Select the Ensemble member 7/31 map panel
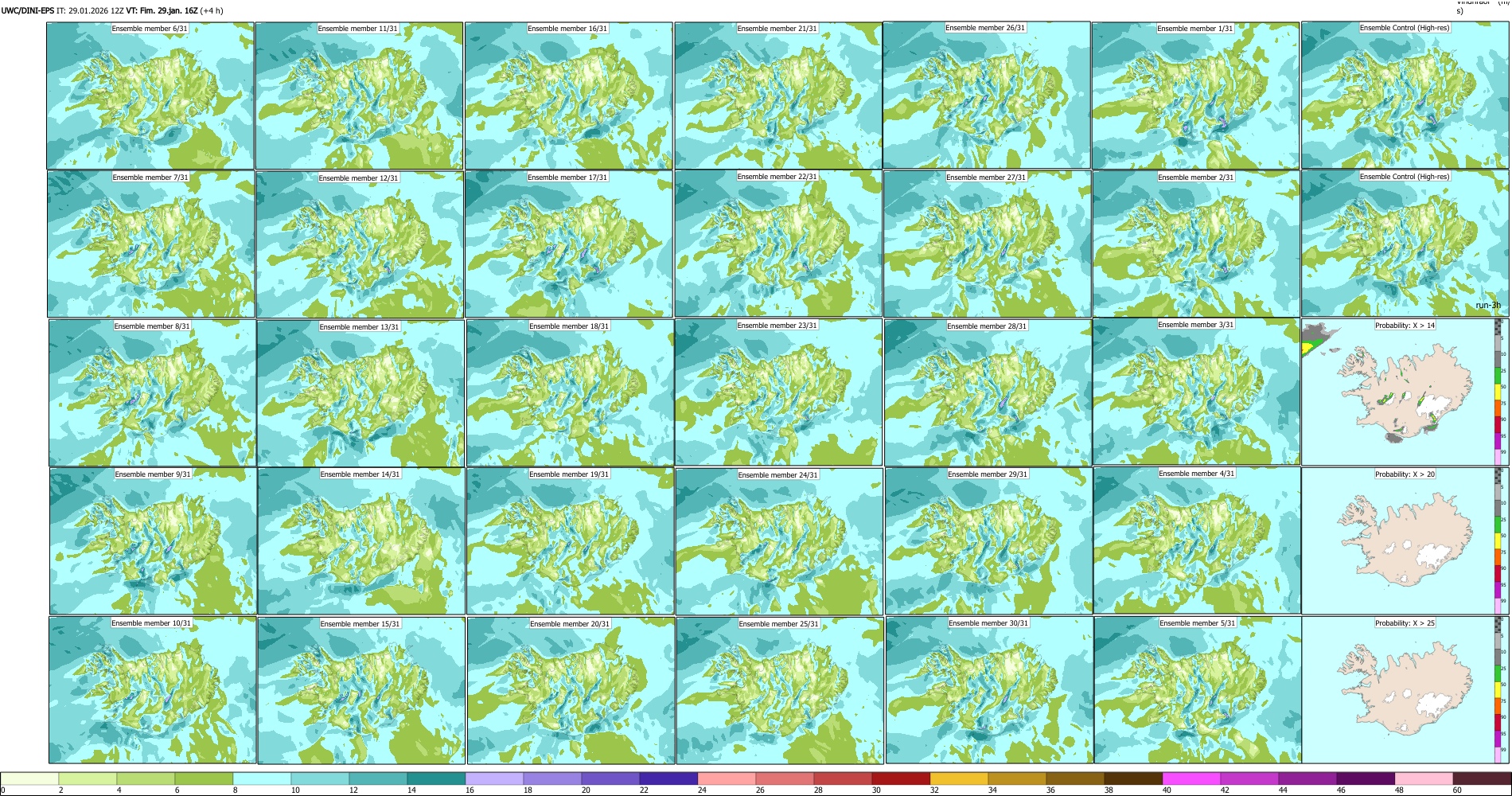Screen dimensions: 1512x796 tap(151, 244)
